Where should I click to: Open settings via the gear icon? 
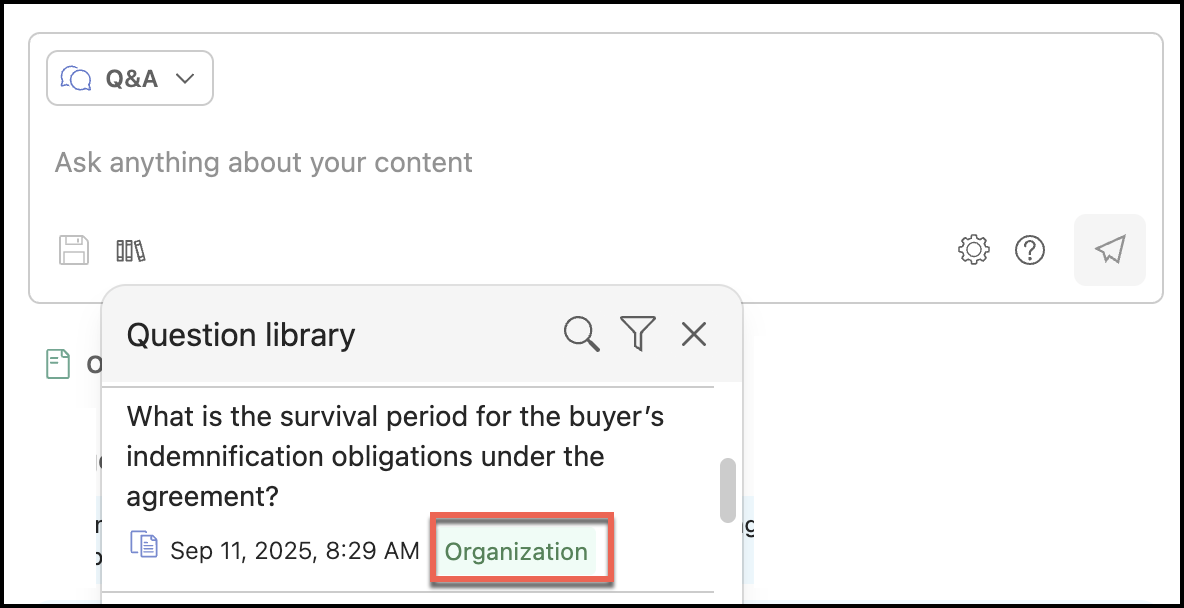[x=974, y=250]
